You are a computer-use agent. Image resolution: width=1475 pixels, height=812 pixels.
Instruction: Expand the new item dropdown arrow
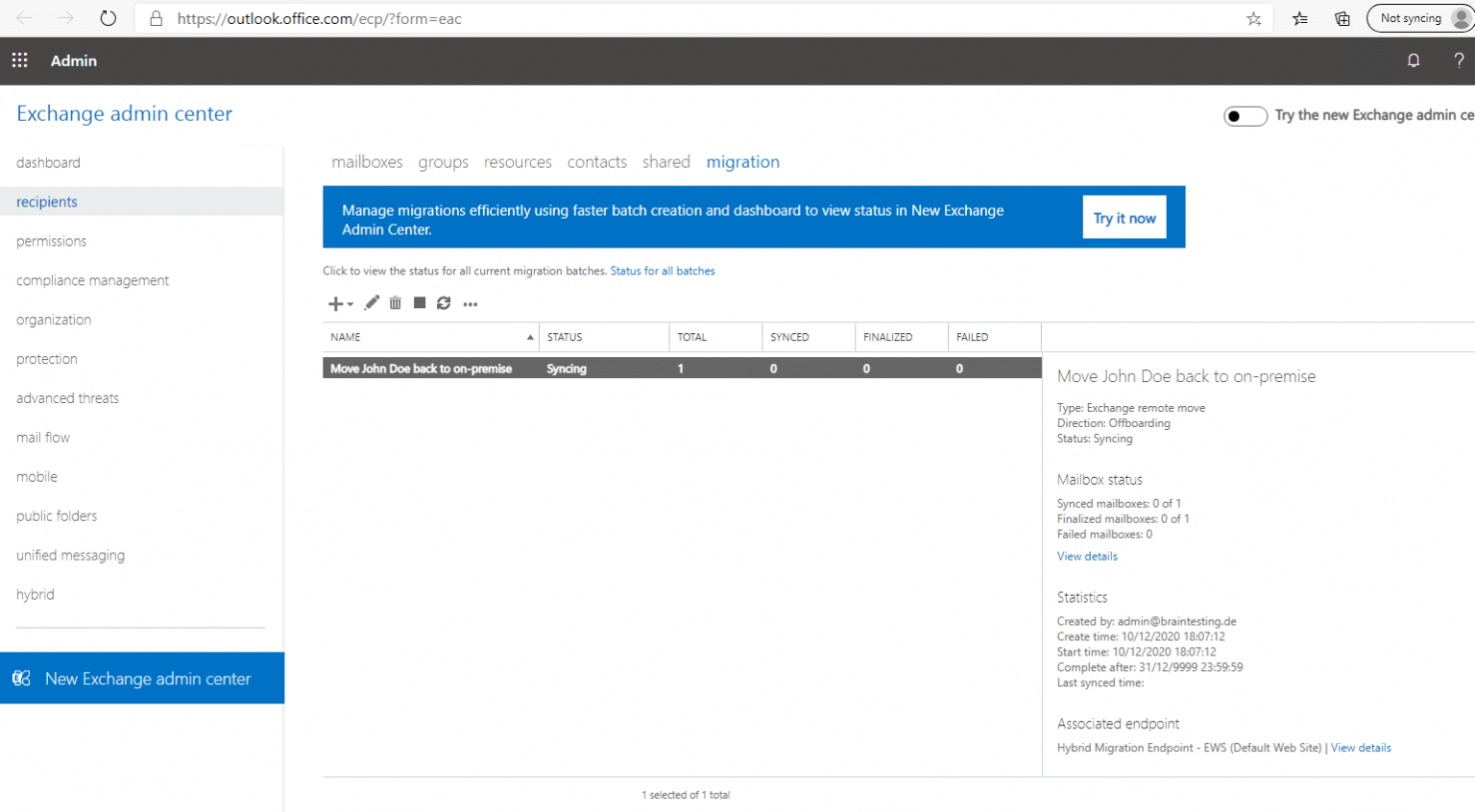pos(349,305)
